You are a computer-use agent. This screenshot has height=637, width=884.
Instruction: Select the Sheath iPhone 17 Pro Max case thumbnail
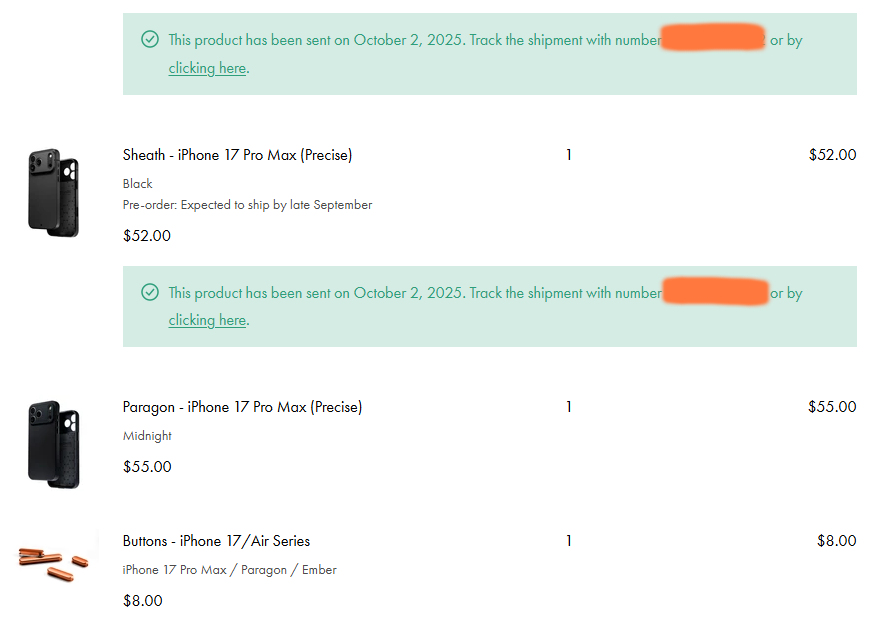pos(54,192)
